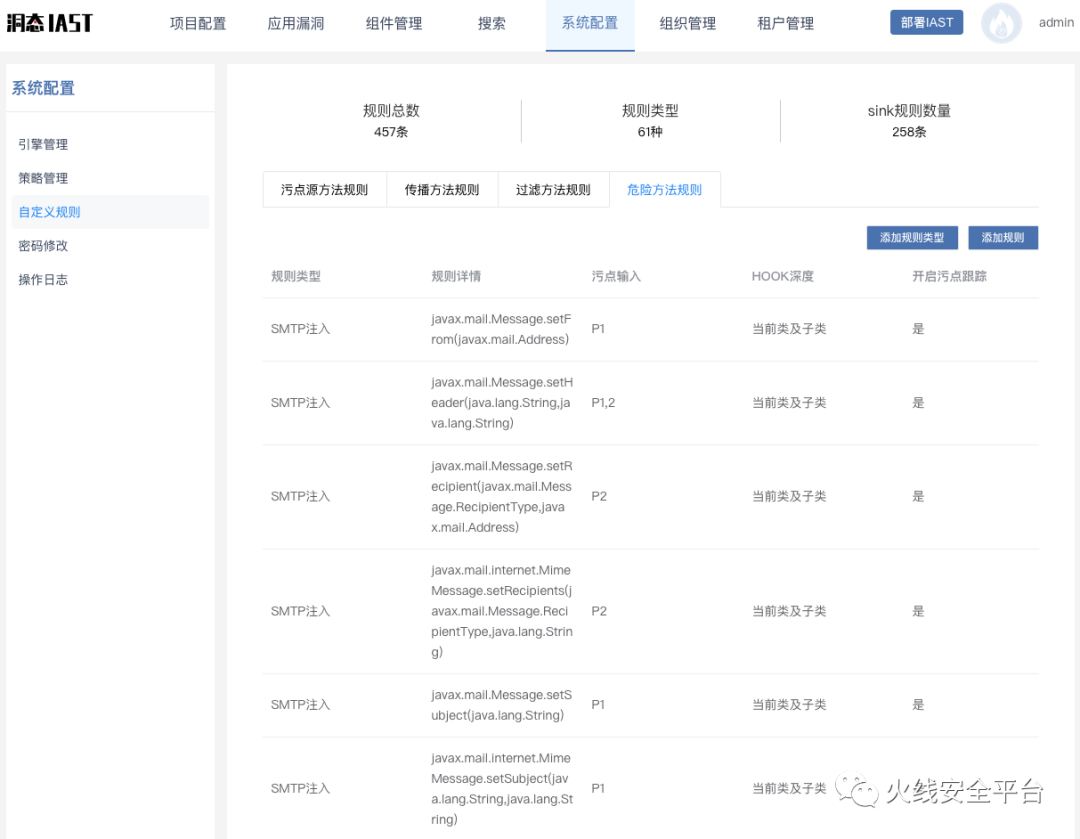Switch to the 传播方法规则 tab
1080x839 pixels.
[442, 190]
